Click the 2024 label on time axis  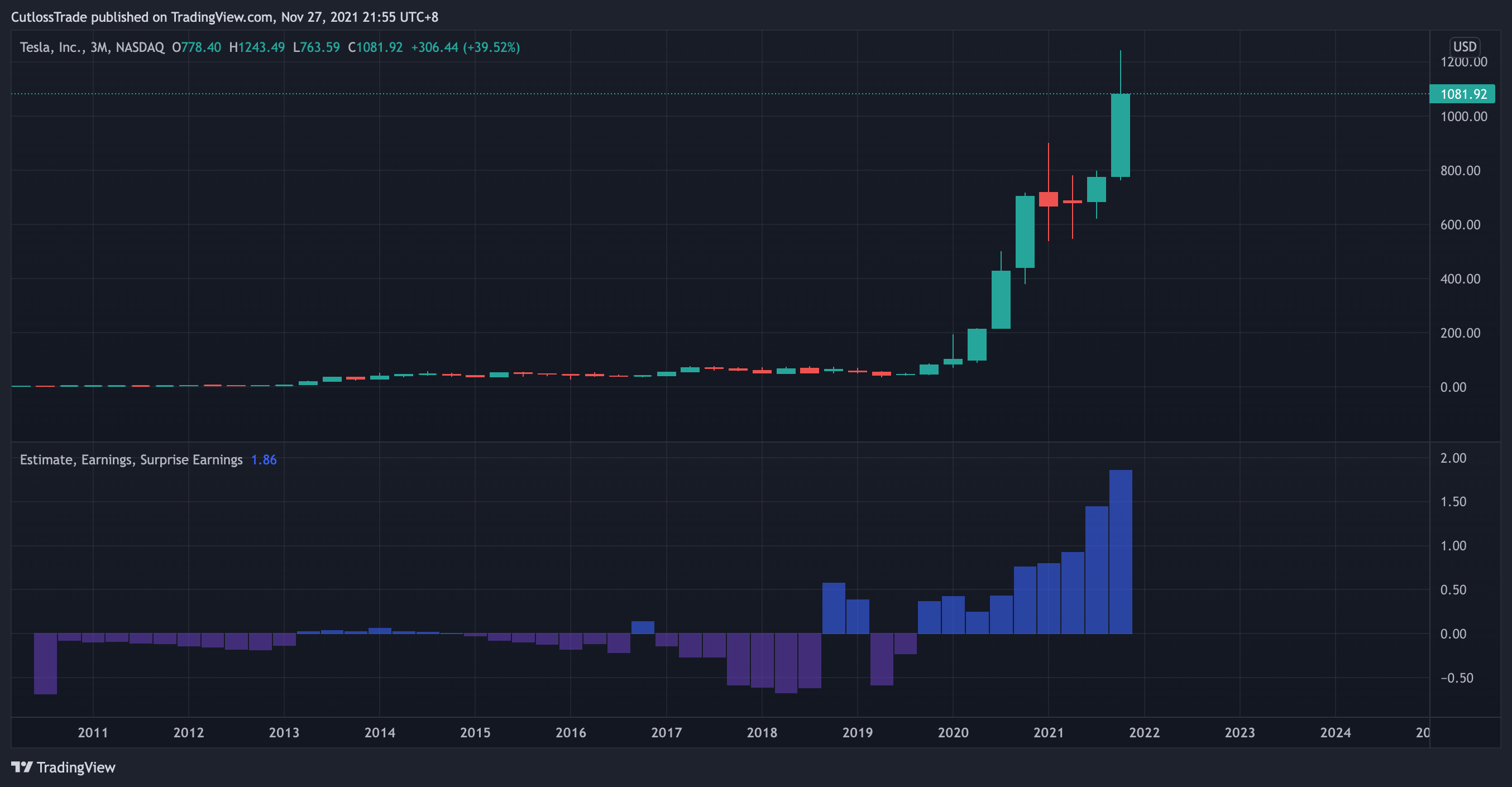(x=1336, y=732)
